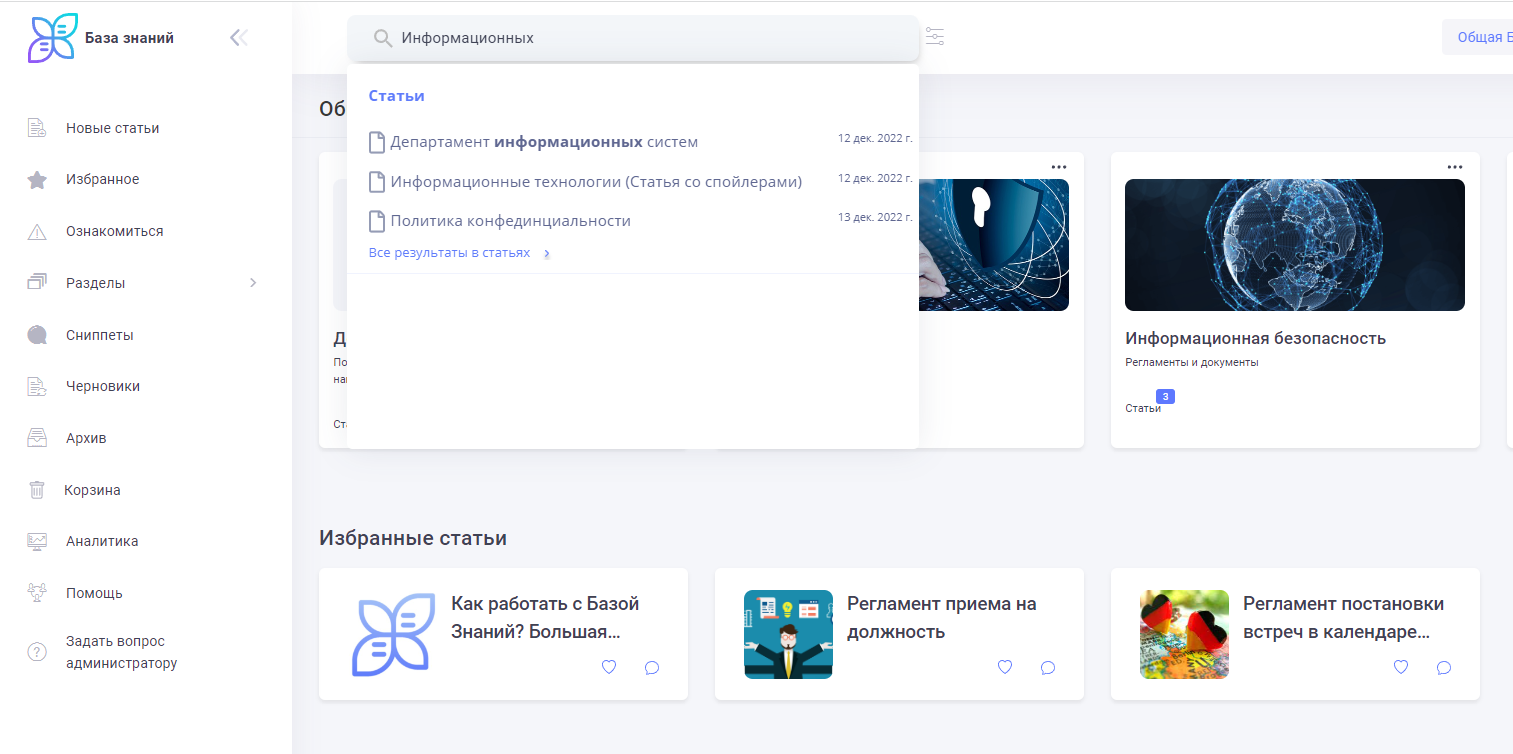Open Архив section
1513x754 pixels.
[86, 438]
